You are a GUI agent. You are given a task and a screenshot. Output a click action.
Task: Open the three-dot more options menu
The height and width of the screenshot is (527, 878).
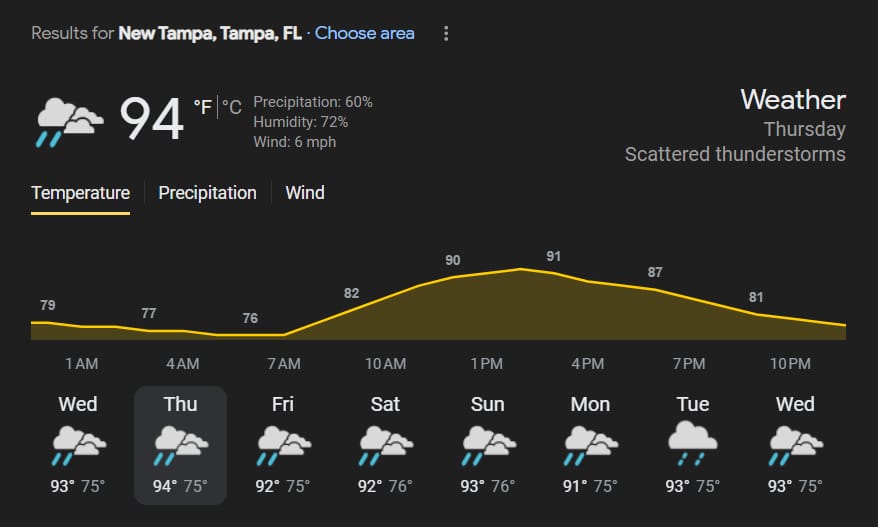click(x=446, y=34)
